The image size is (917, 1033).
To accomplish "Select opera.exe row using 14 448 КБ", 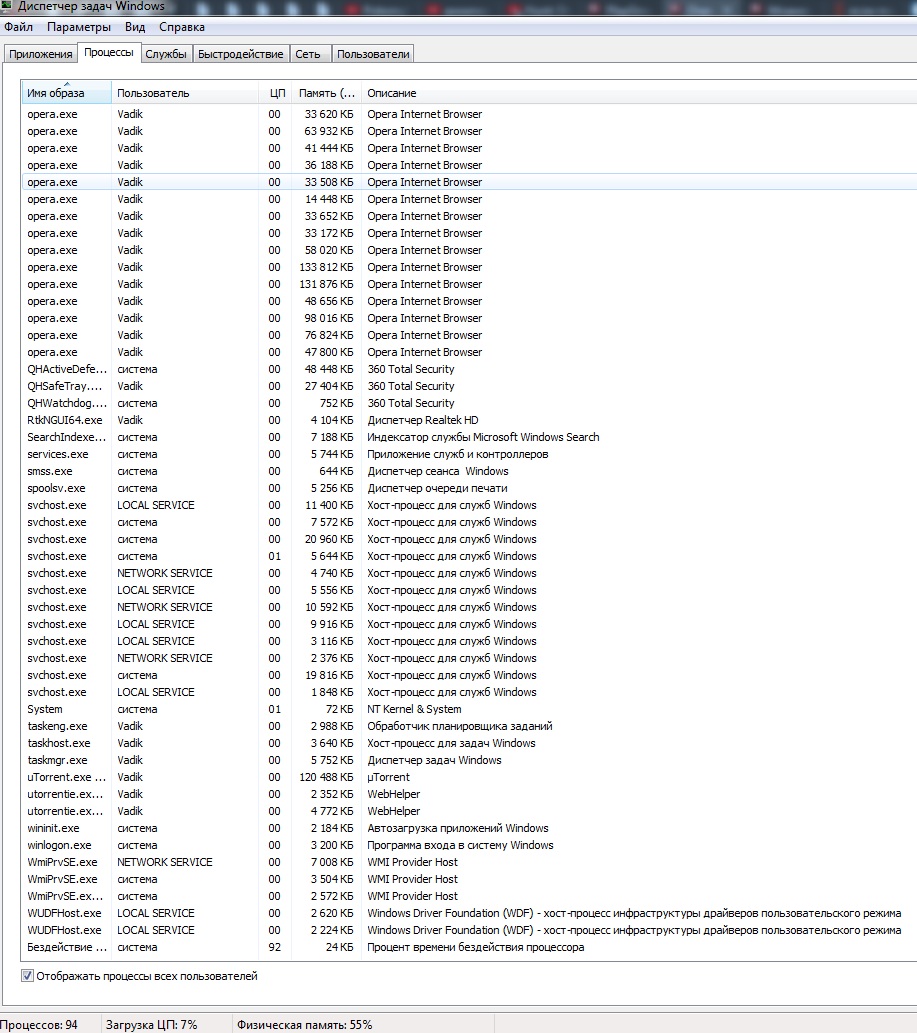I will pos(469,199).
